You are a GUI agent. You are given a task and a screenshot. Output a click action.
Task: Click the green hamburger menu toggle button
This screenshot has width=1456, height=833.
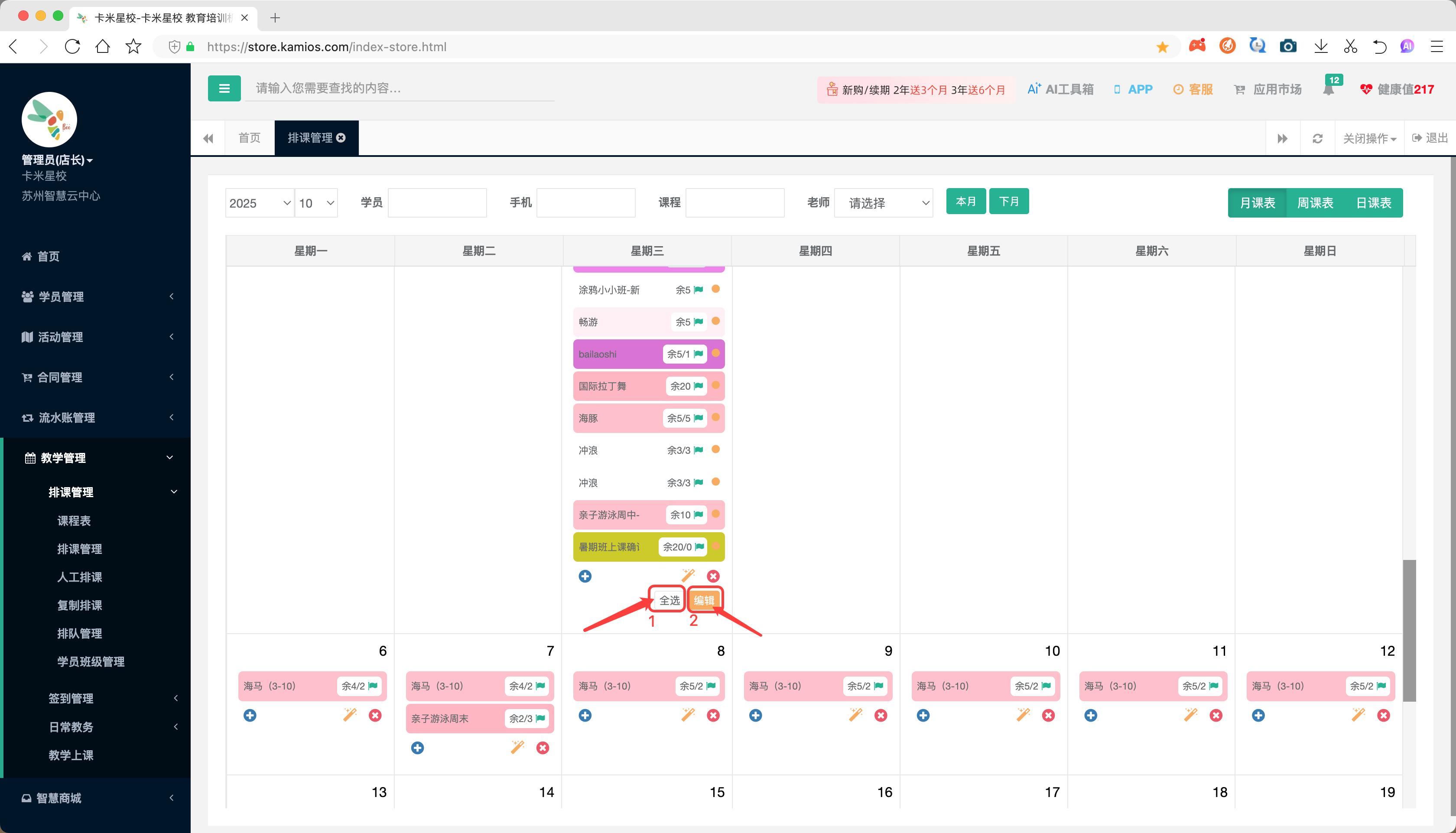[224, 89]
